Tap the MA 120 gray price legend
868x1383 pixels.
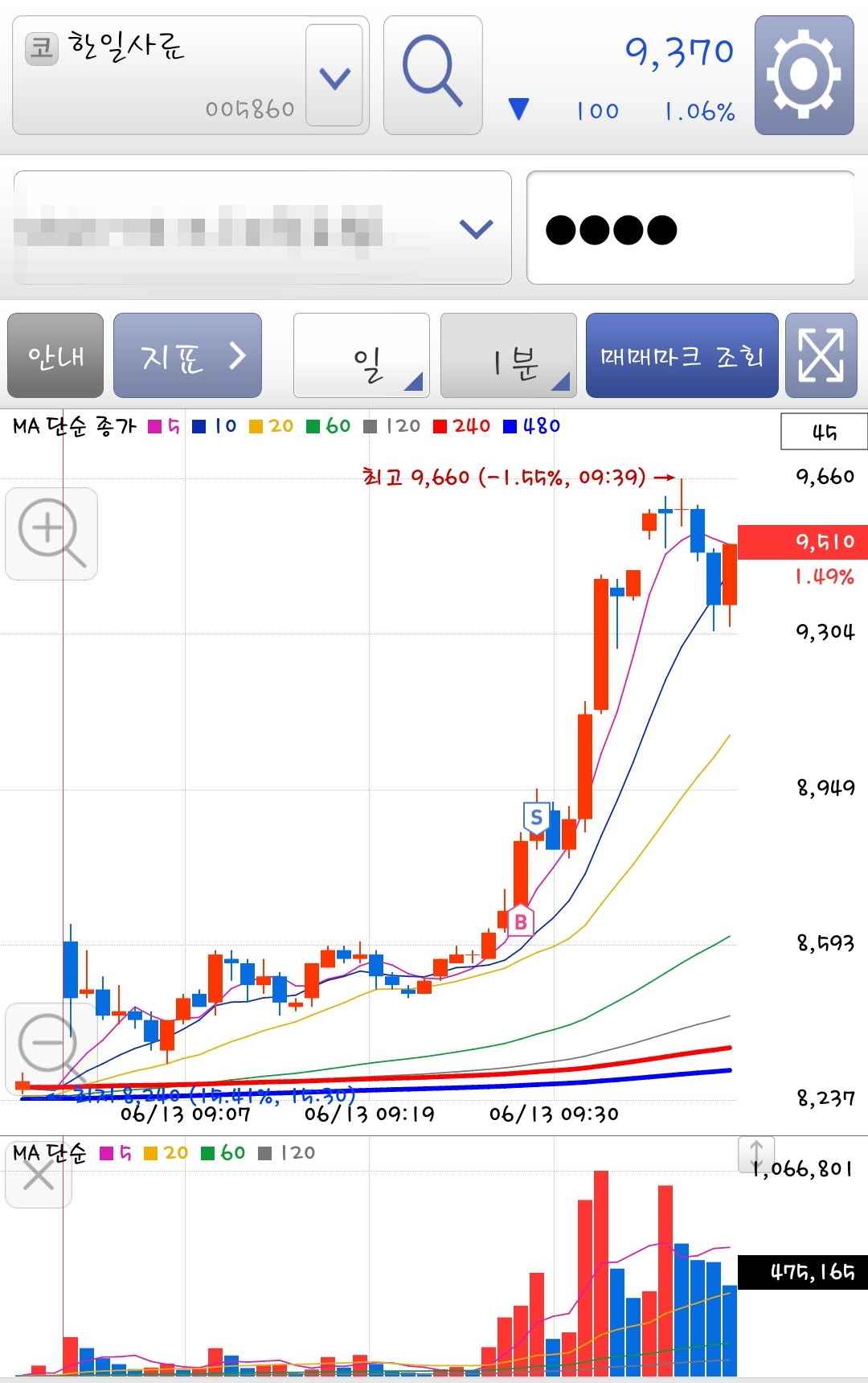tap(392, 426)
